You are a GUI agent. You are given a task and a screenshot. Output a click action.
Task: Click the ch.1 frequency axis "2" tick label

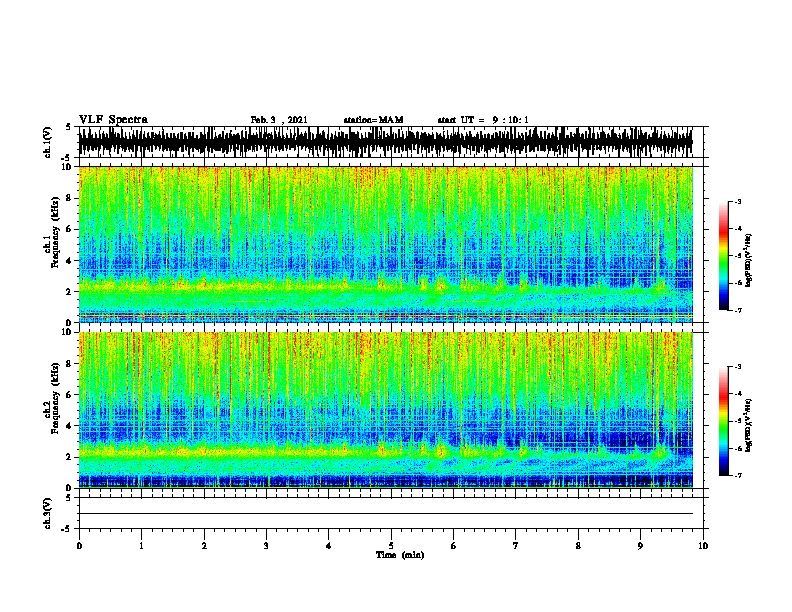click(x=69, y=291)
